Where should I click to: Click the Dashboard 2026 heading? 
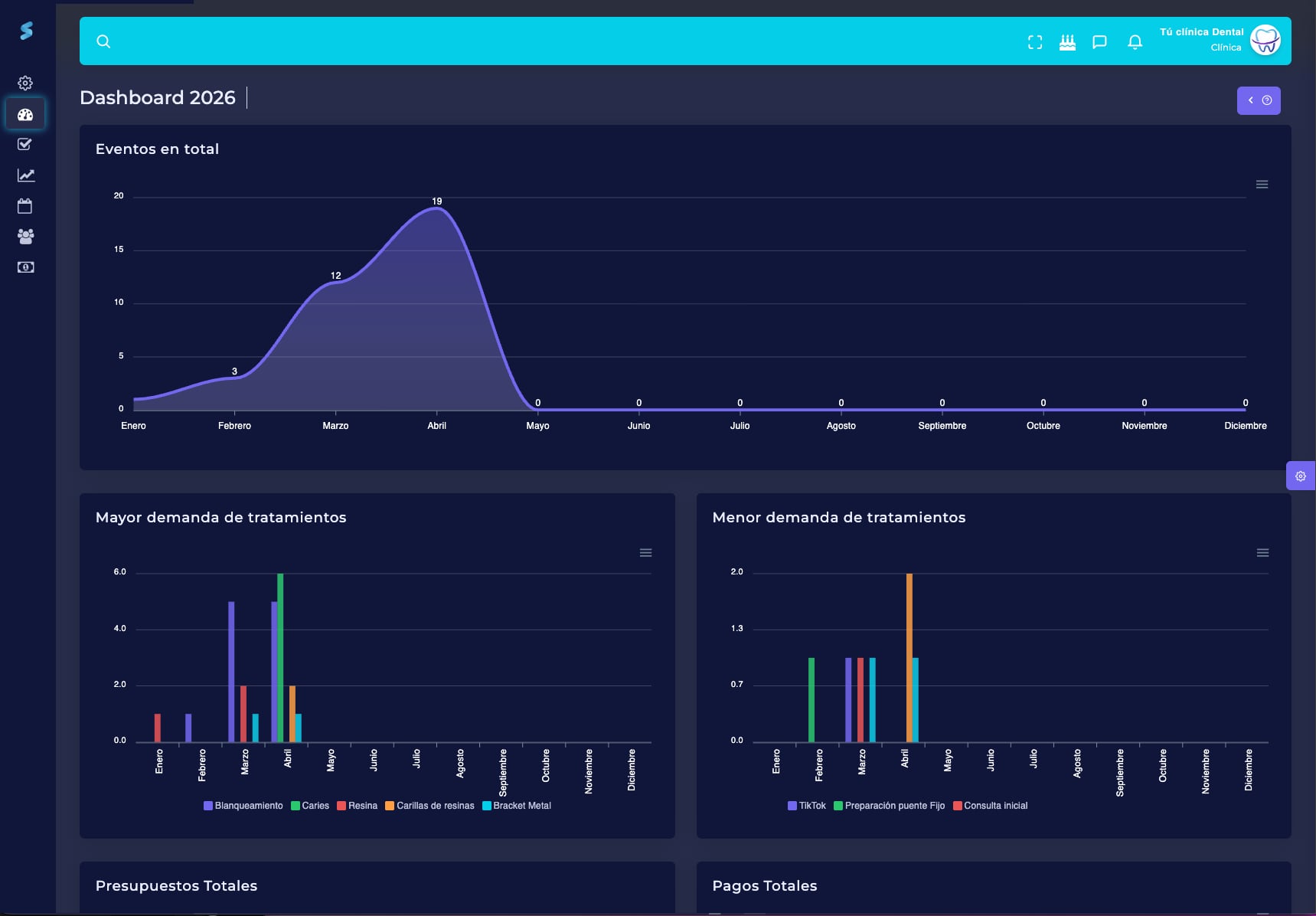(158, 98)
